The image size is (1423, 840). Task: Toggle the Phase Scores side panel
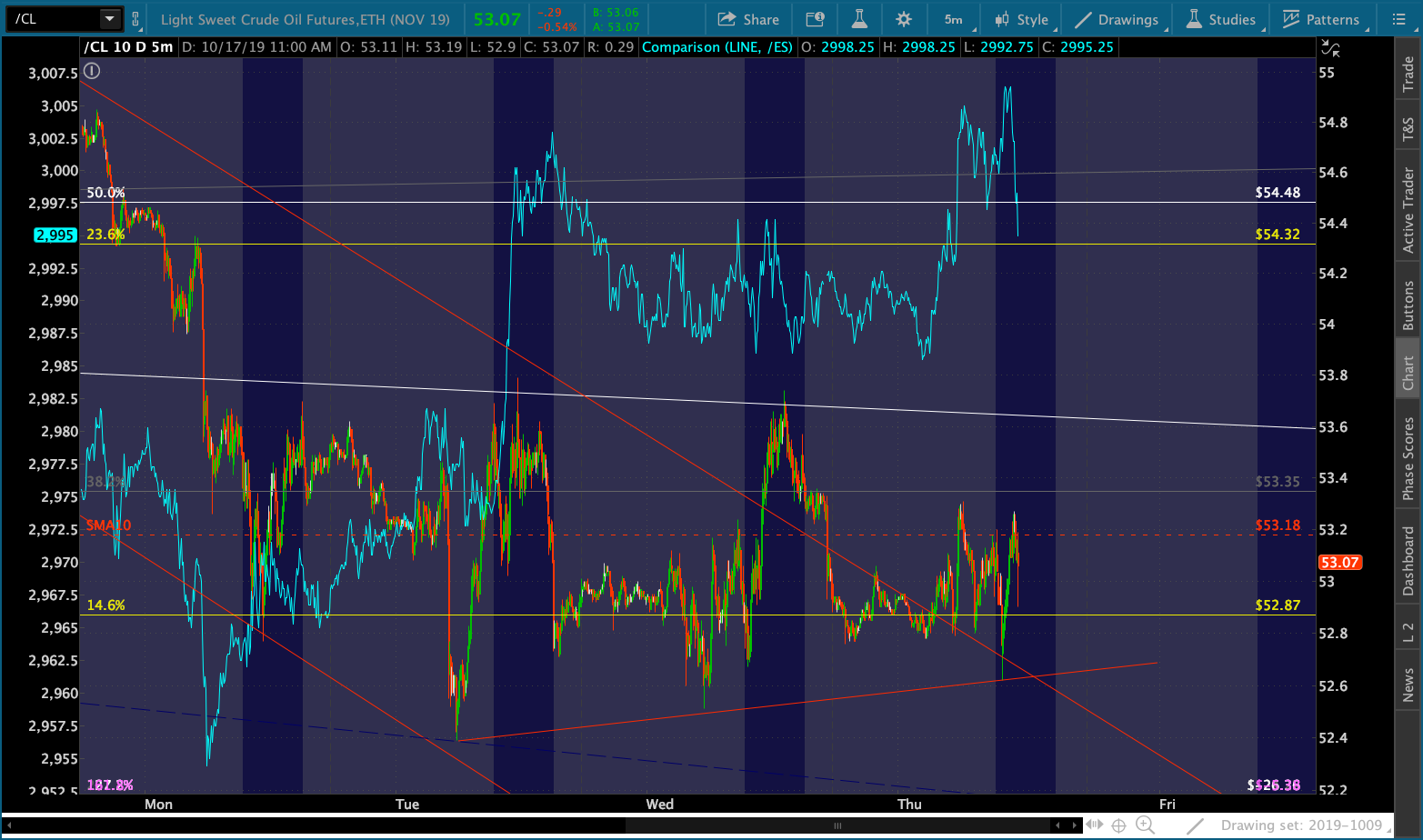1408,459
